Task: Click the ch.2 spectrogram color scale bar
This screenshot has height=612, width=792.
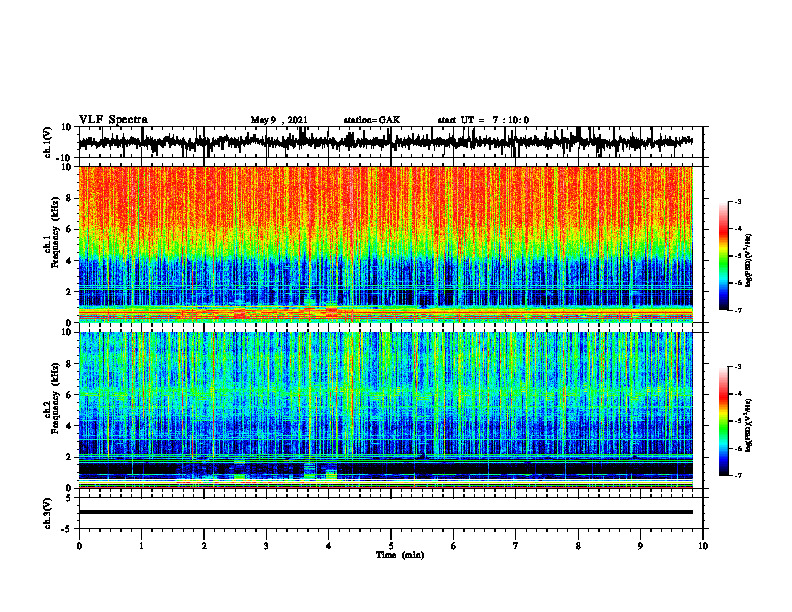Action: [723, 421]
